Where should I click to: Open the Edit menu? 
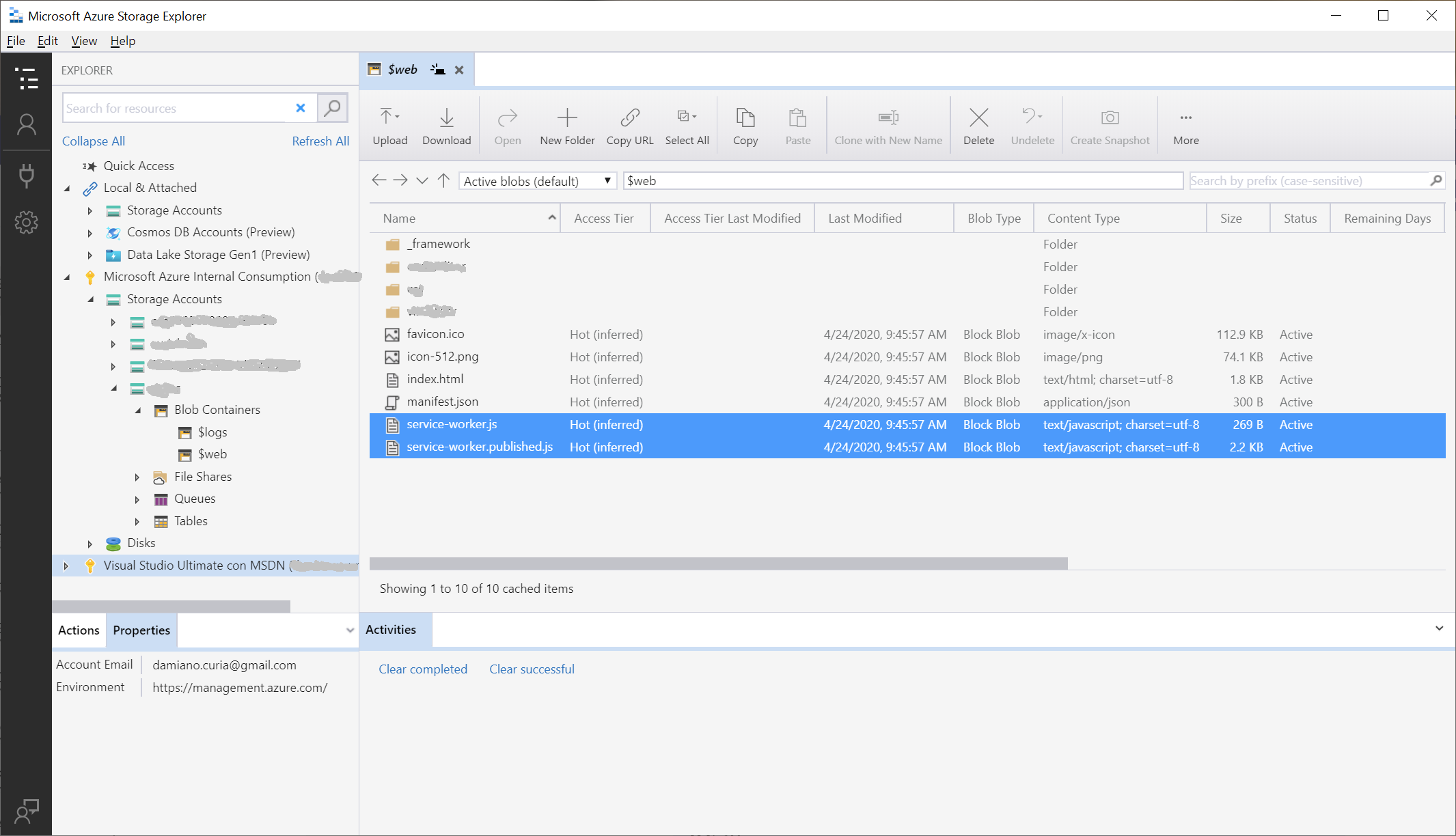click(47, 41)
